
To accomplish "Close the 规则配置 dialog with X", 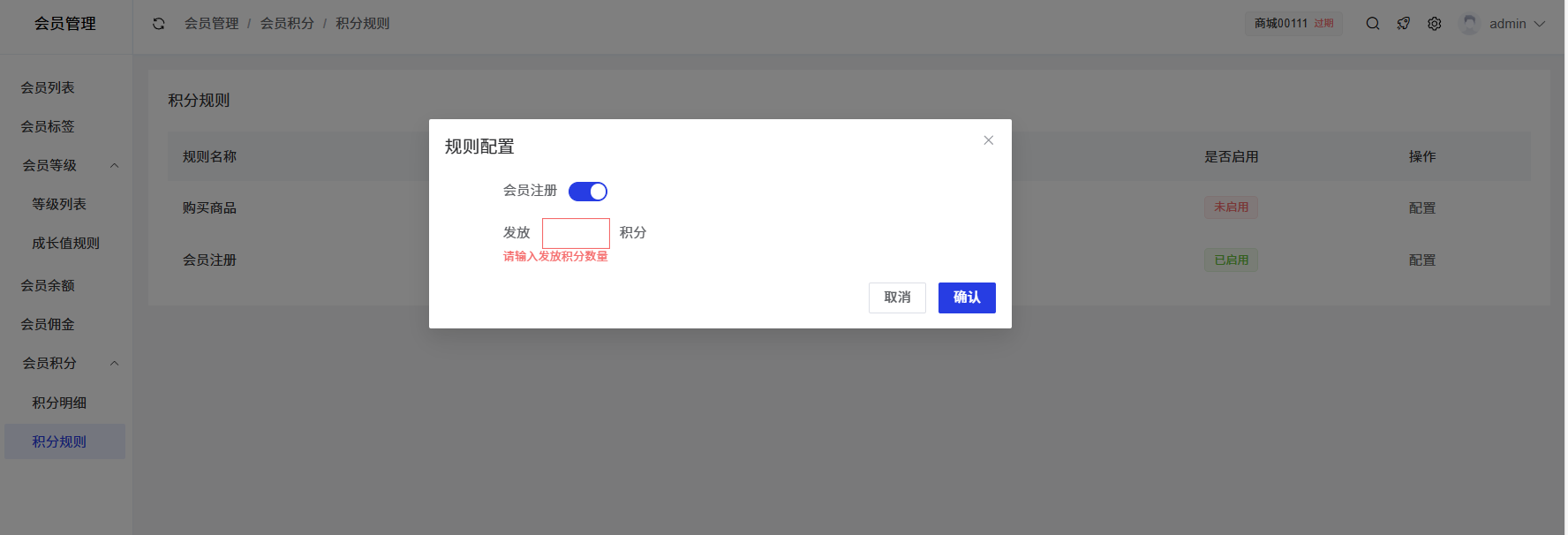I will (x=989, y=140).
